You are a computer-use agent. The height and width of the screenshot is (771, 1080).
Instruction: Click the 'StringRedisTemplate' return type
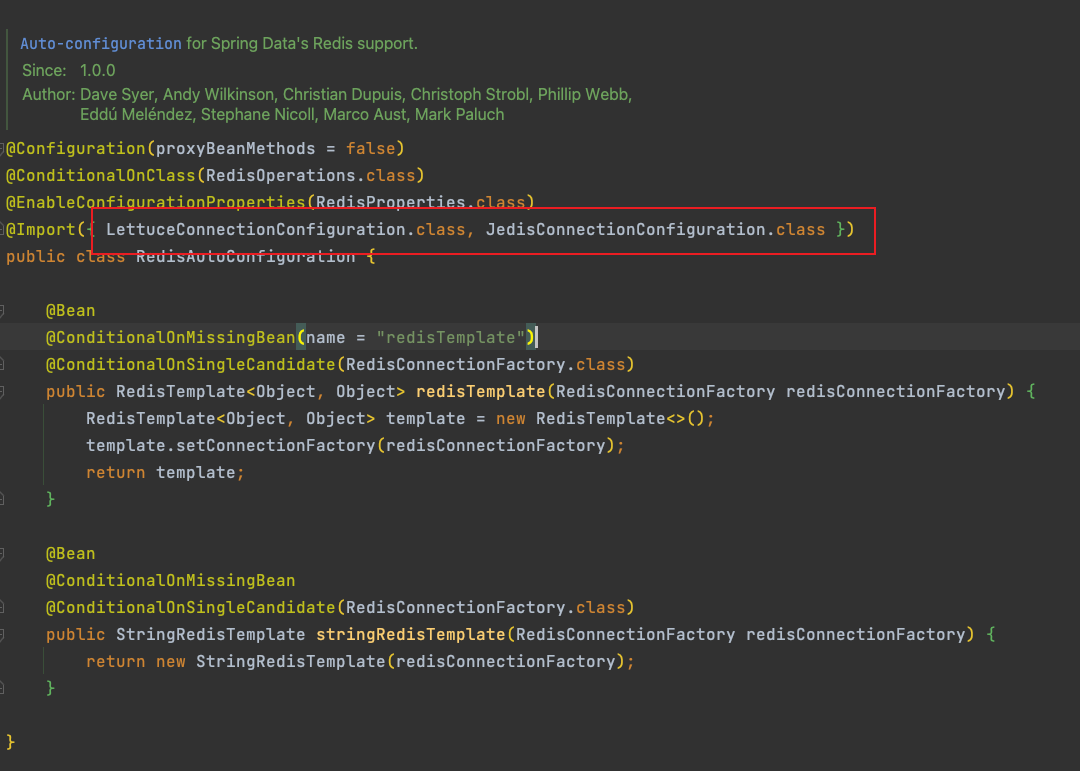pos(210,635)
